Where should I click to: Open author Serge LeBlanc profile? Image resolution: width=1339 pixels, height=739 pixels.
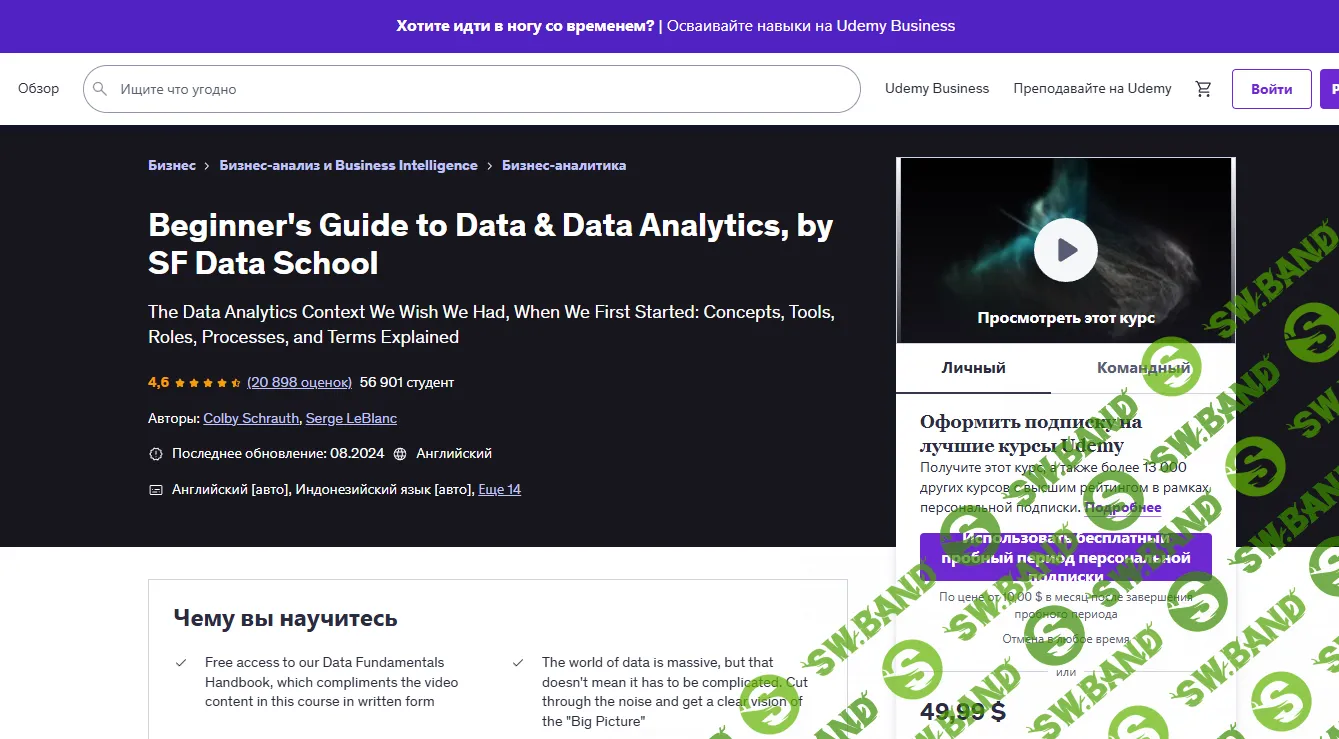point(351,418)
